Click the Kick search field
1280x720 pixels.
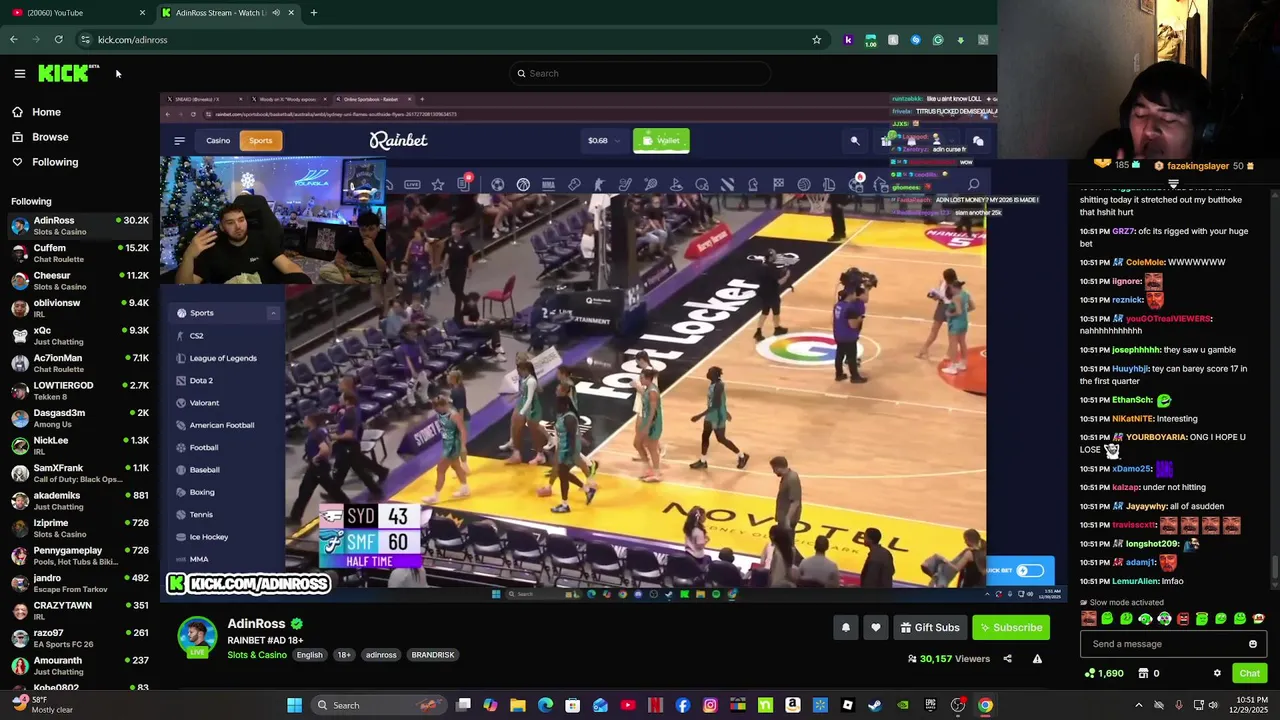click(640, 73)
